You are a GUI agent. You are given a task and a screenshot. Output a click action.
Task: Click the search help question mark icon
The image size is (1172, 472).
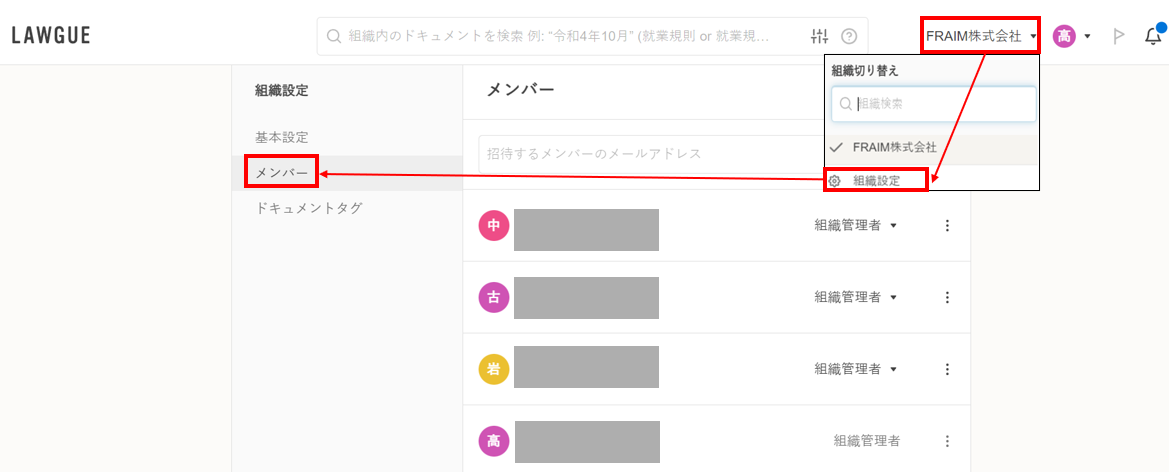pyautogui.click(x=849, y=37)
